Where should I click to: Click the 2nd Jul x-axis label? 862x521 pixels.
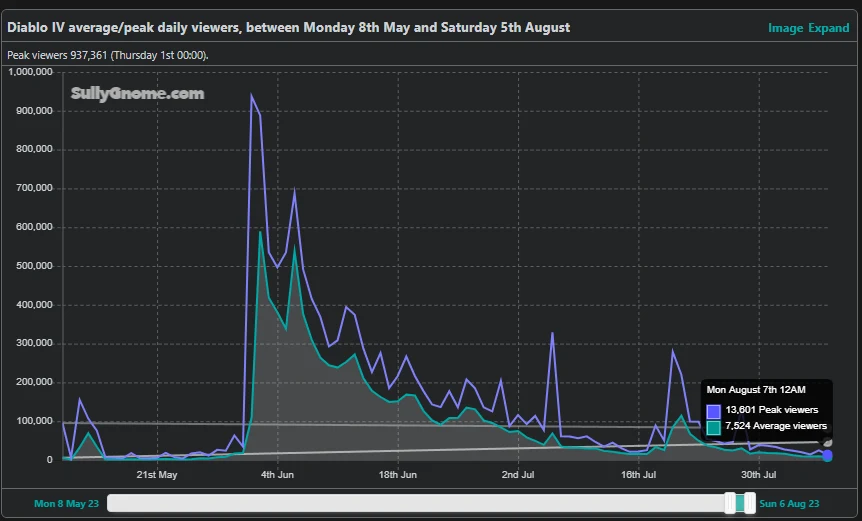517,475
